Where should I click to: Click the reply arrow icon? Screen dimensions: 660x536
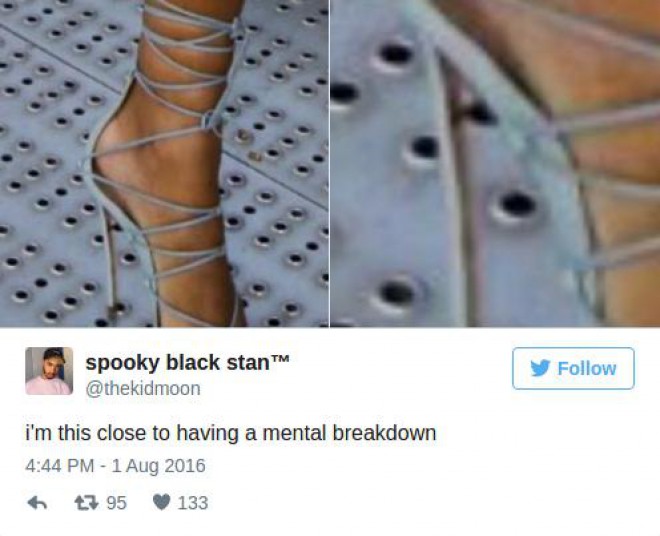coord(37,503)
